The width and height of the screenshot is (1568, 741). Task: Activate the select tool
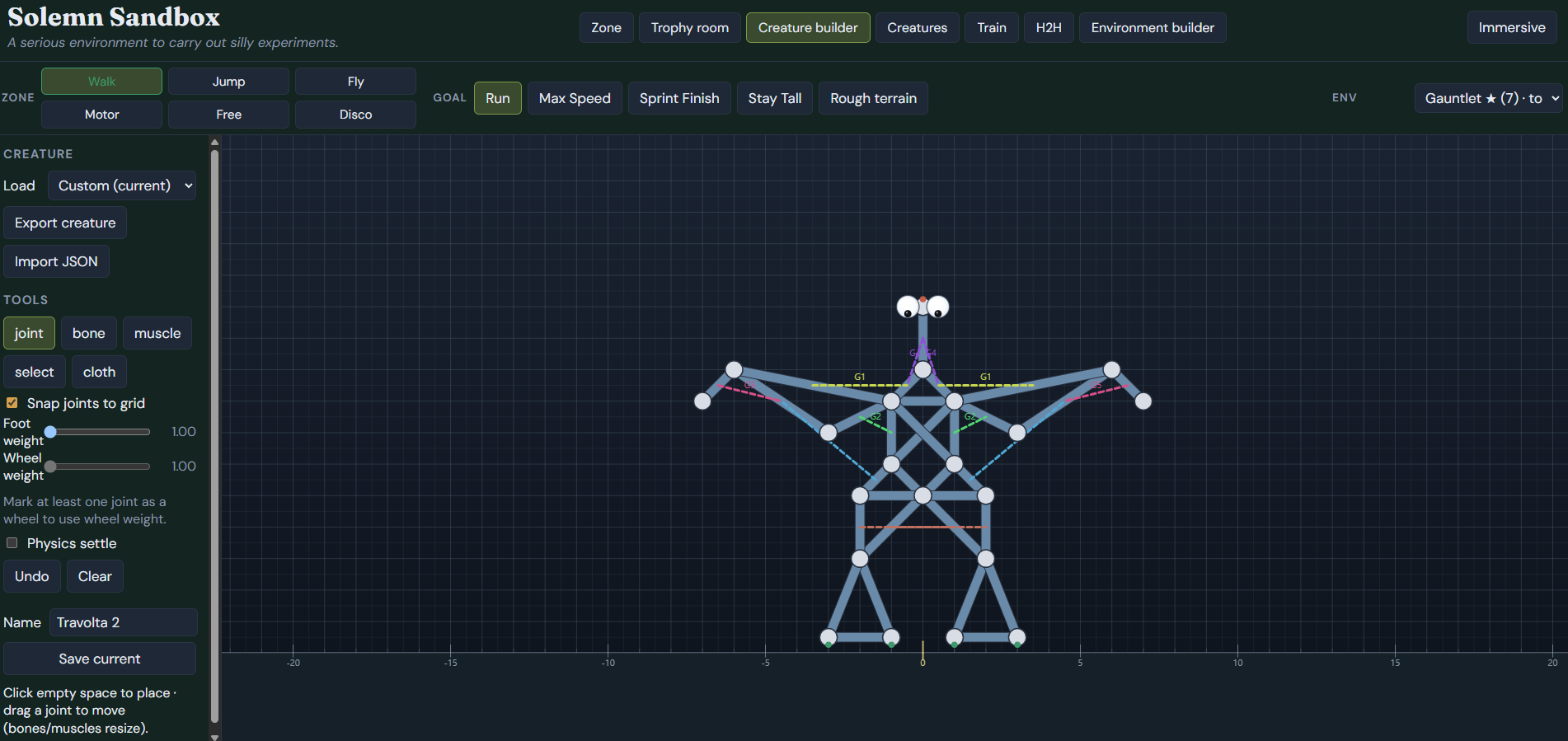[x=35, y=372]
